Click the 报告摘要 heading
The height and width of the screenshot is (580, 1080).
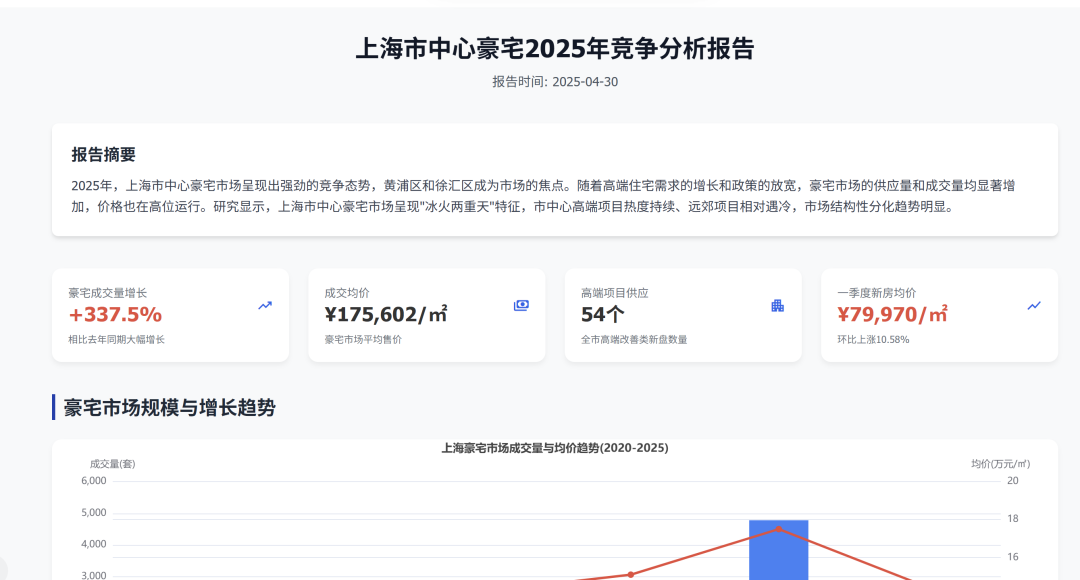103,154
